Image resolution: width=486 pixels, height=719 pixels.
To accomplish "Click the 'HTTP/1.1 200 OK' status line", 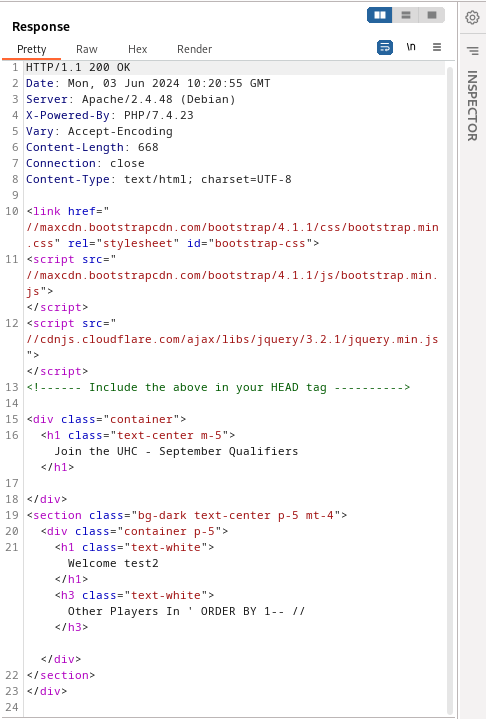I will point(78,67).
